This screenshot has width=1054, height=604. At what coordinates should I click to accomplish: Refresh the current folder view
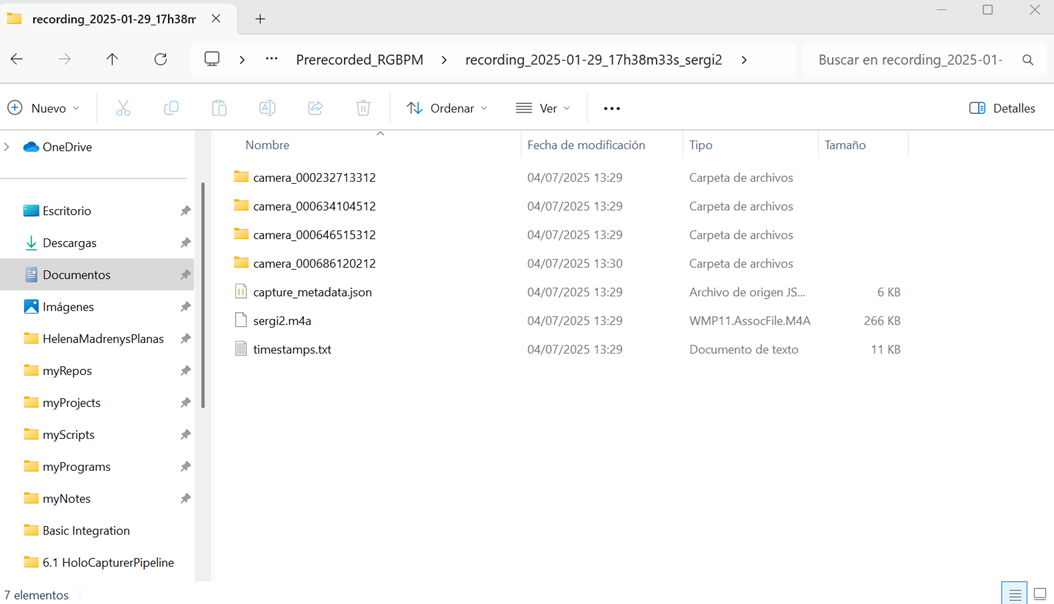(x=160, y=60)
